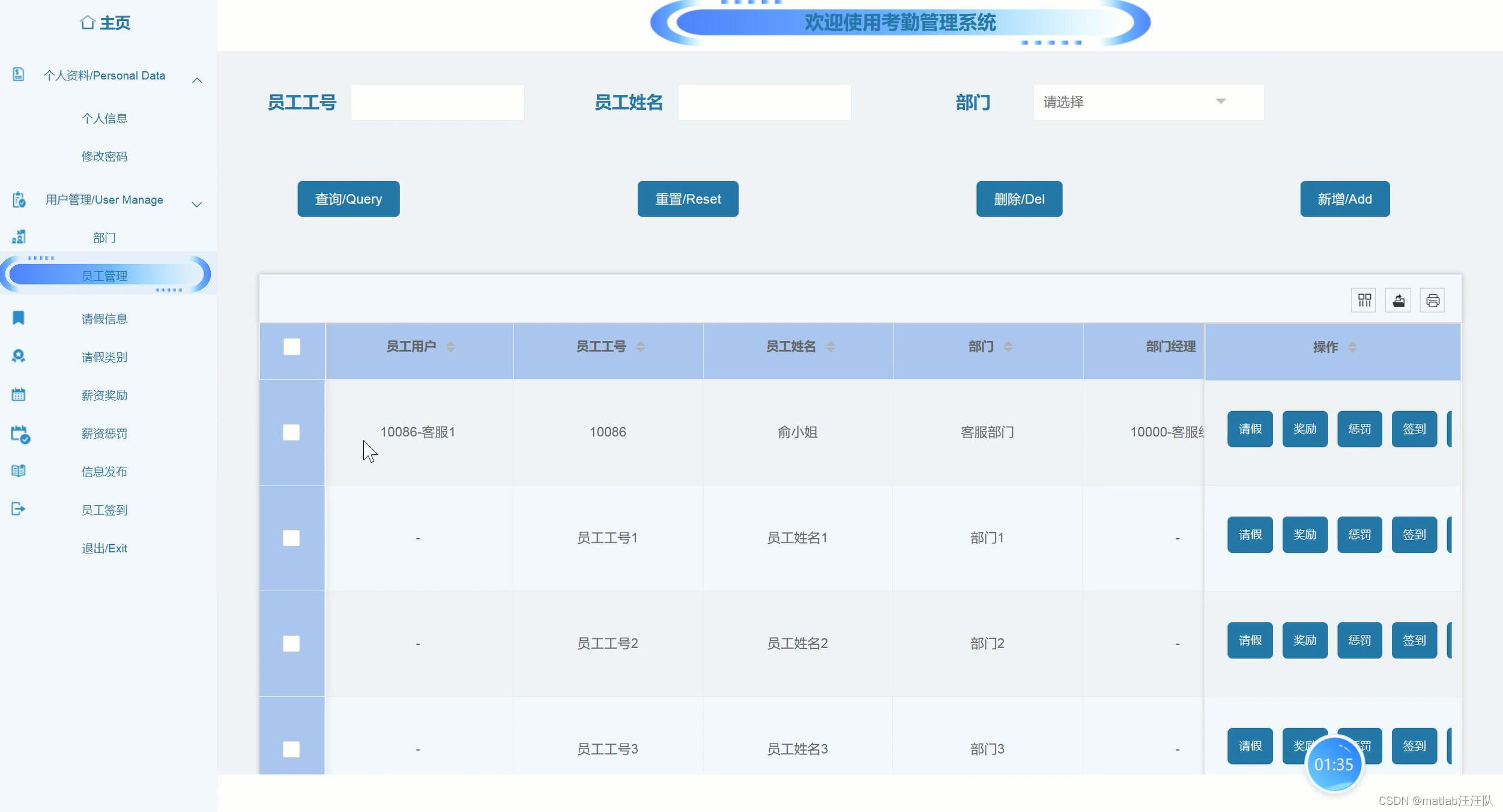Screen dimensions: 1503x812
Task: Click the exit arrow icon beside 员工签到
Action: (x=19, y=509)
